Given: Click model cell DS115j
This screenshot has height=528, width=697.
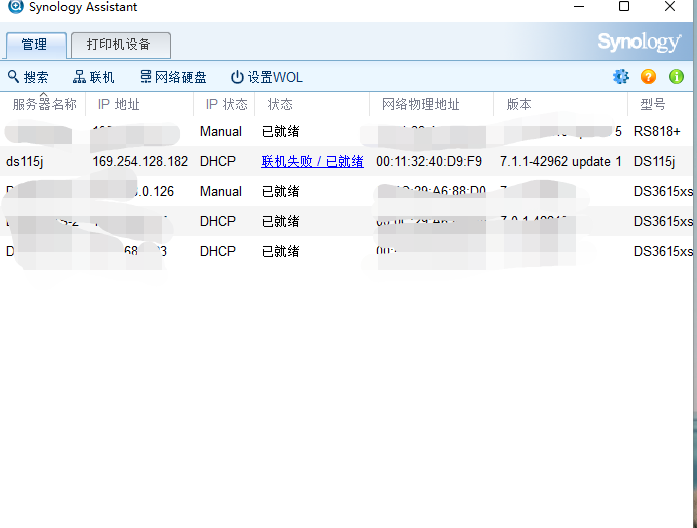Looking at the screenshot, I should pyautogui.click(x=654, y=161).
